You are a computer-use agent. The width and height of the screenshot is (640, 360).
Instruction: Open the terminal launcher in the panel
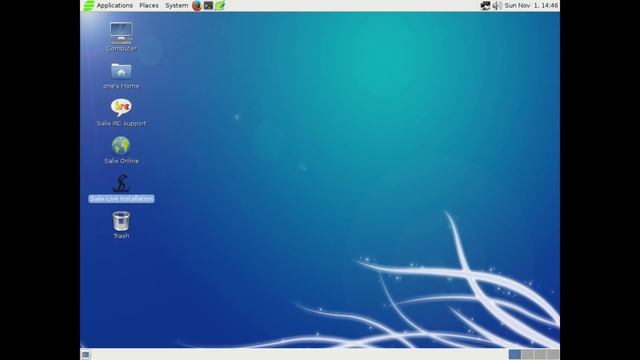pyautogui.click(x=209, y=6)
